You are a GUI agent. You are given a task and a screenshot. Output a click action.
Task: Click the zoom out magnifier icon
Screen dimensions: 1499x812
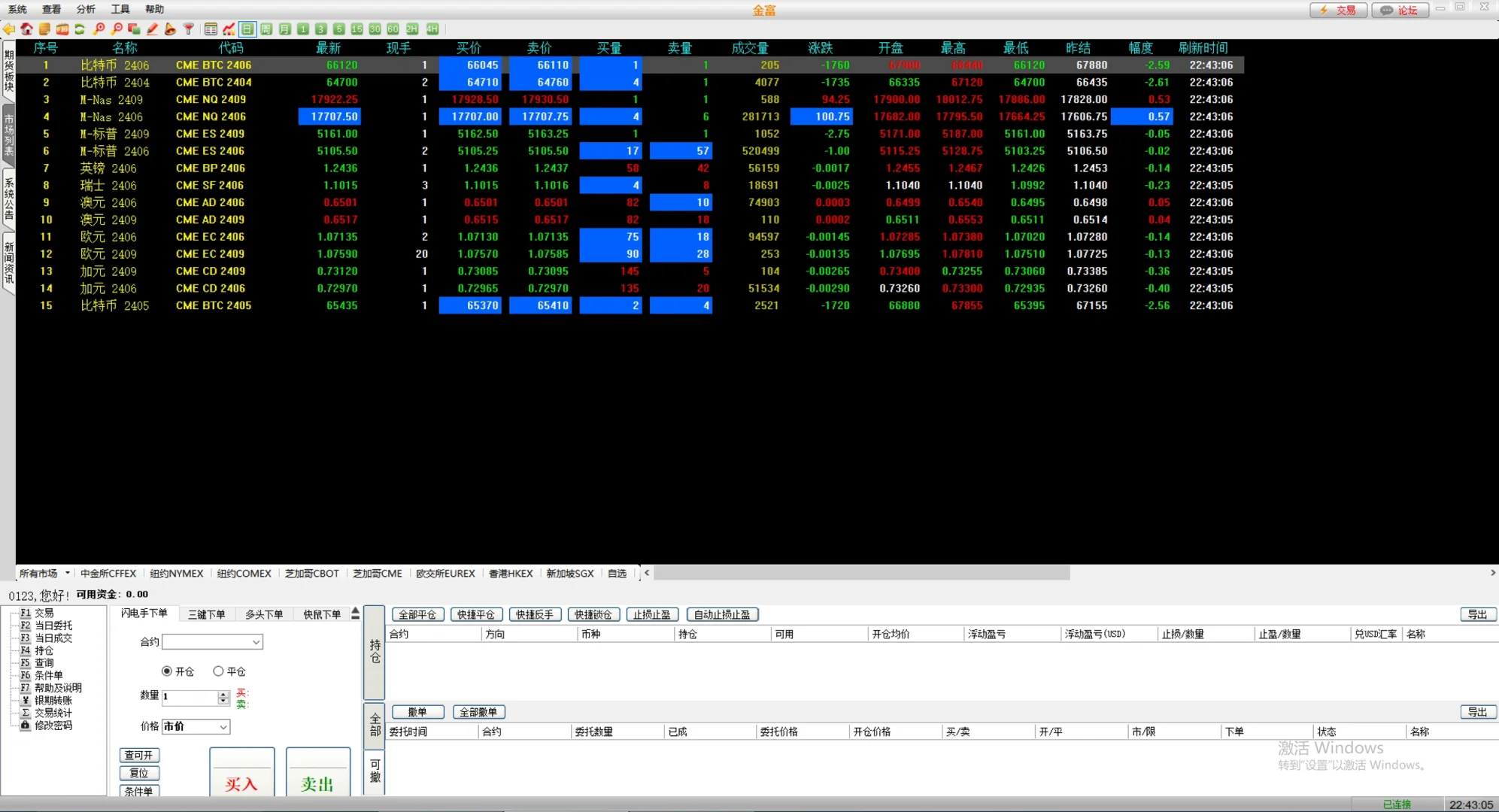(117, 29)
